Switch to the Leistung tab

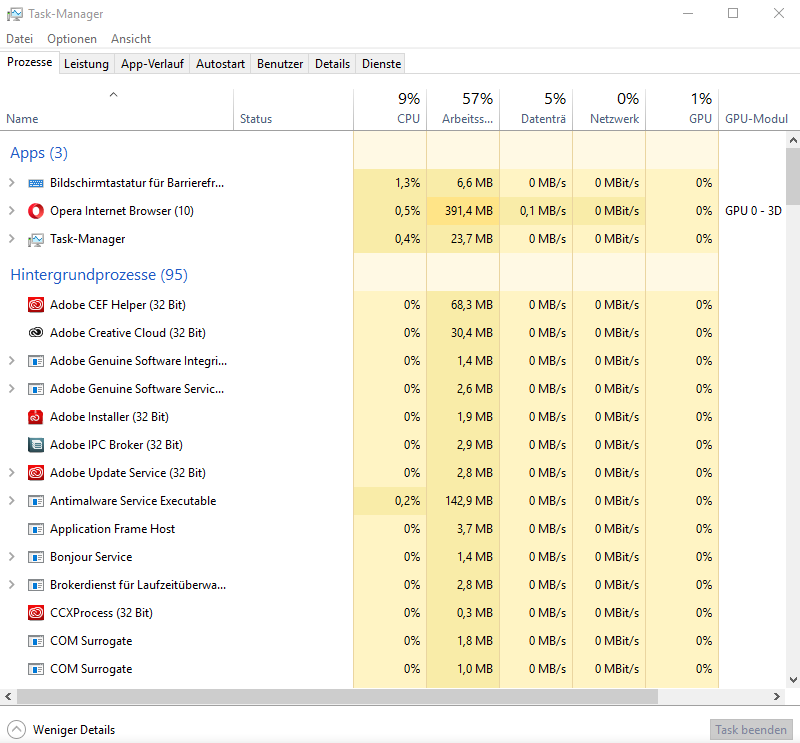coord(86,64)
